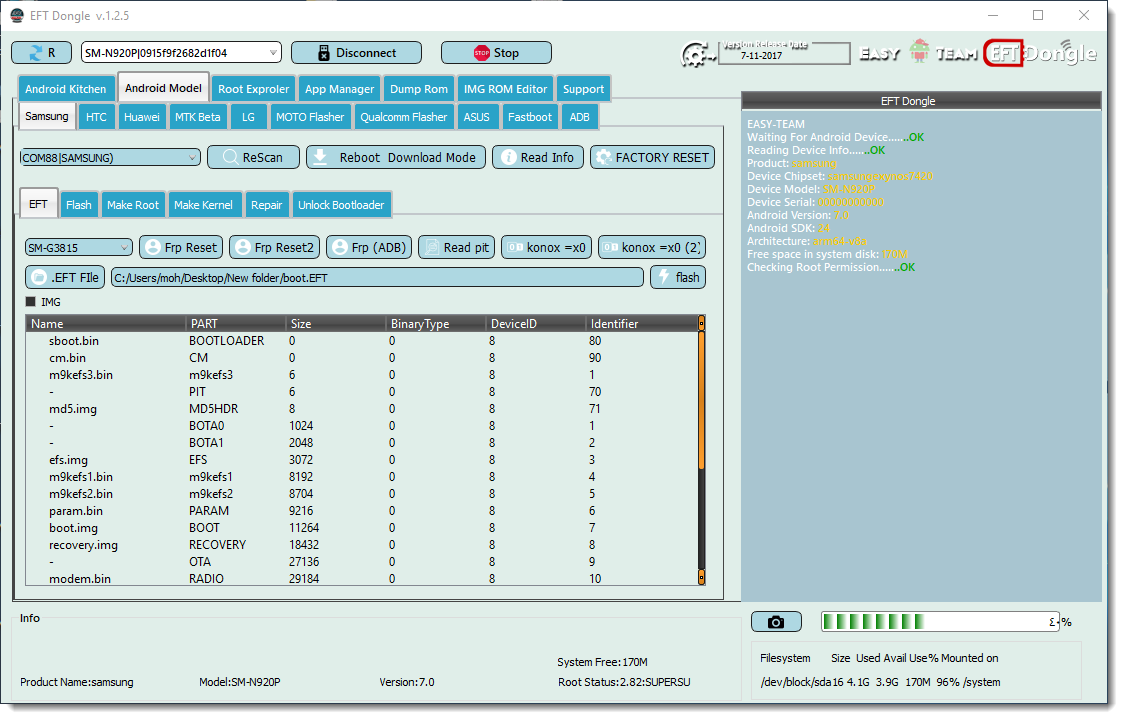Screen dimensions: 1123x719
Task: Click the .EFT File folder icon
Action: (x=39, y=278)
